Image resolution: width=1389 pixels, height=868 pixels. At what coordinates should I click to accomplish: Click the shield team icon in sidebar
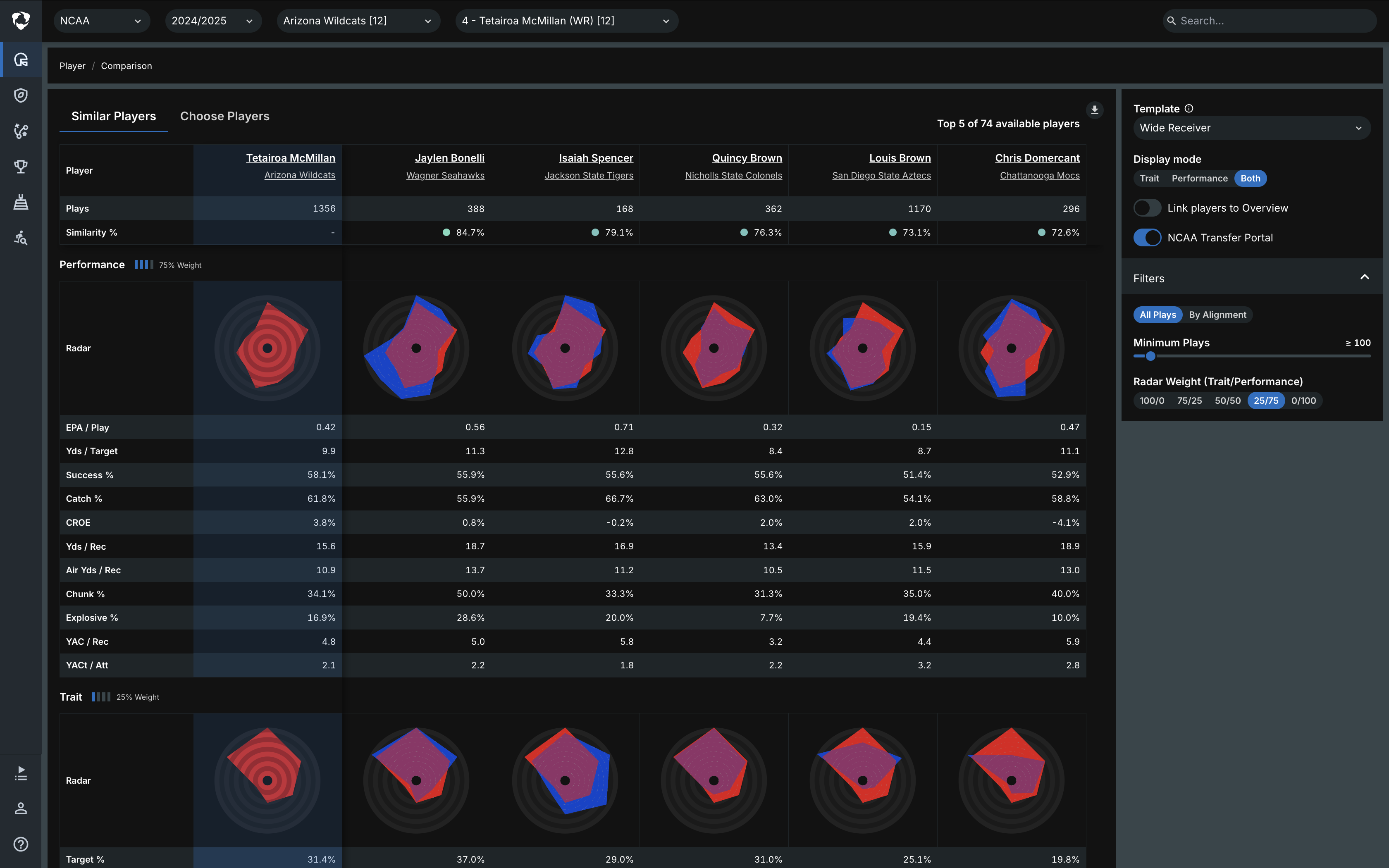tap(21, 95)
